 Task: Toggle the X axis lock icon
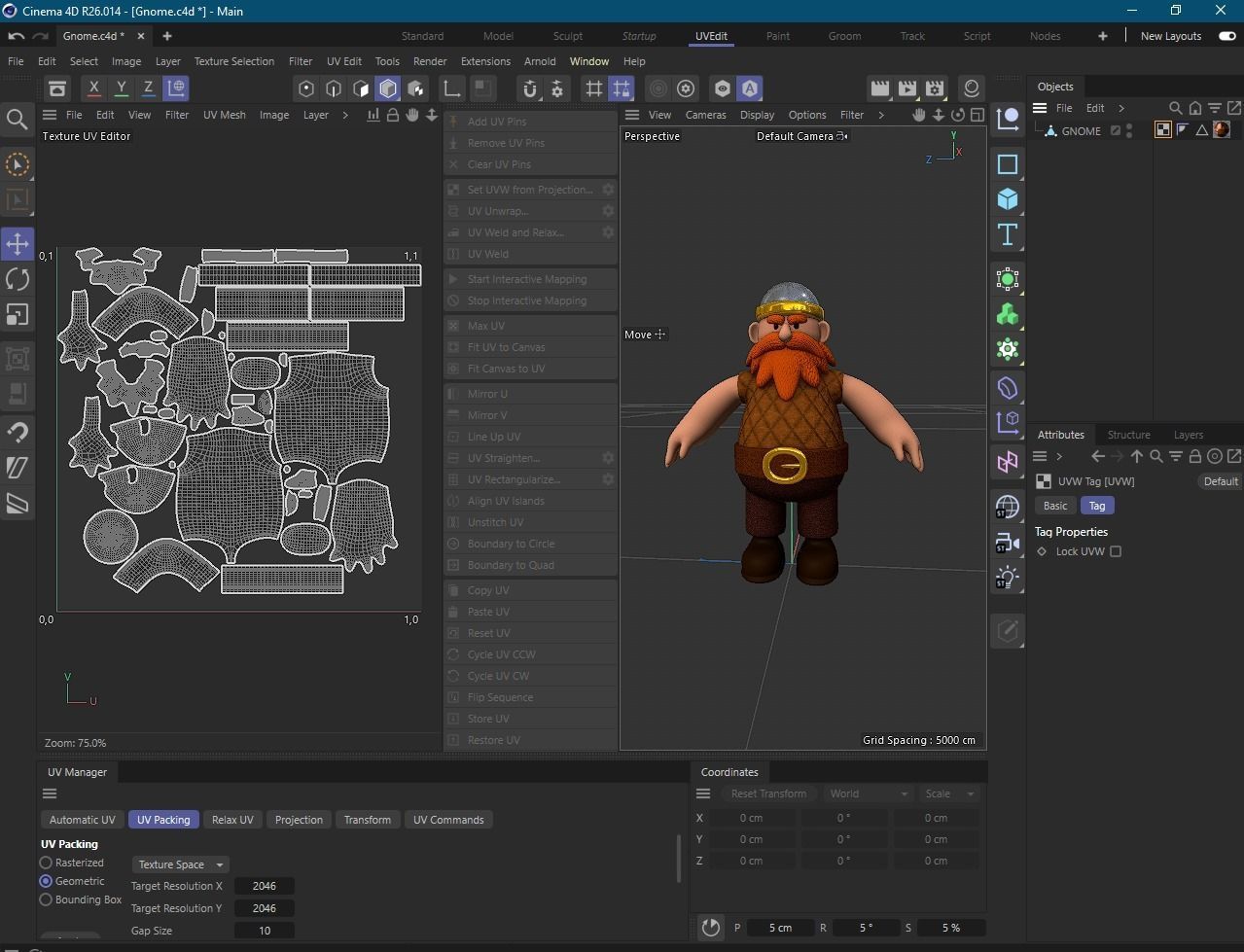click(x=93, y=88)
